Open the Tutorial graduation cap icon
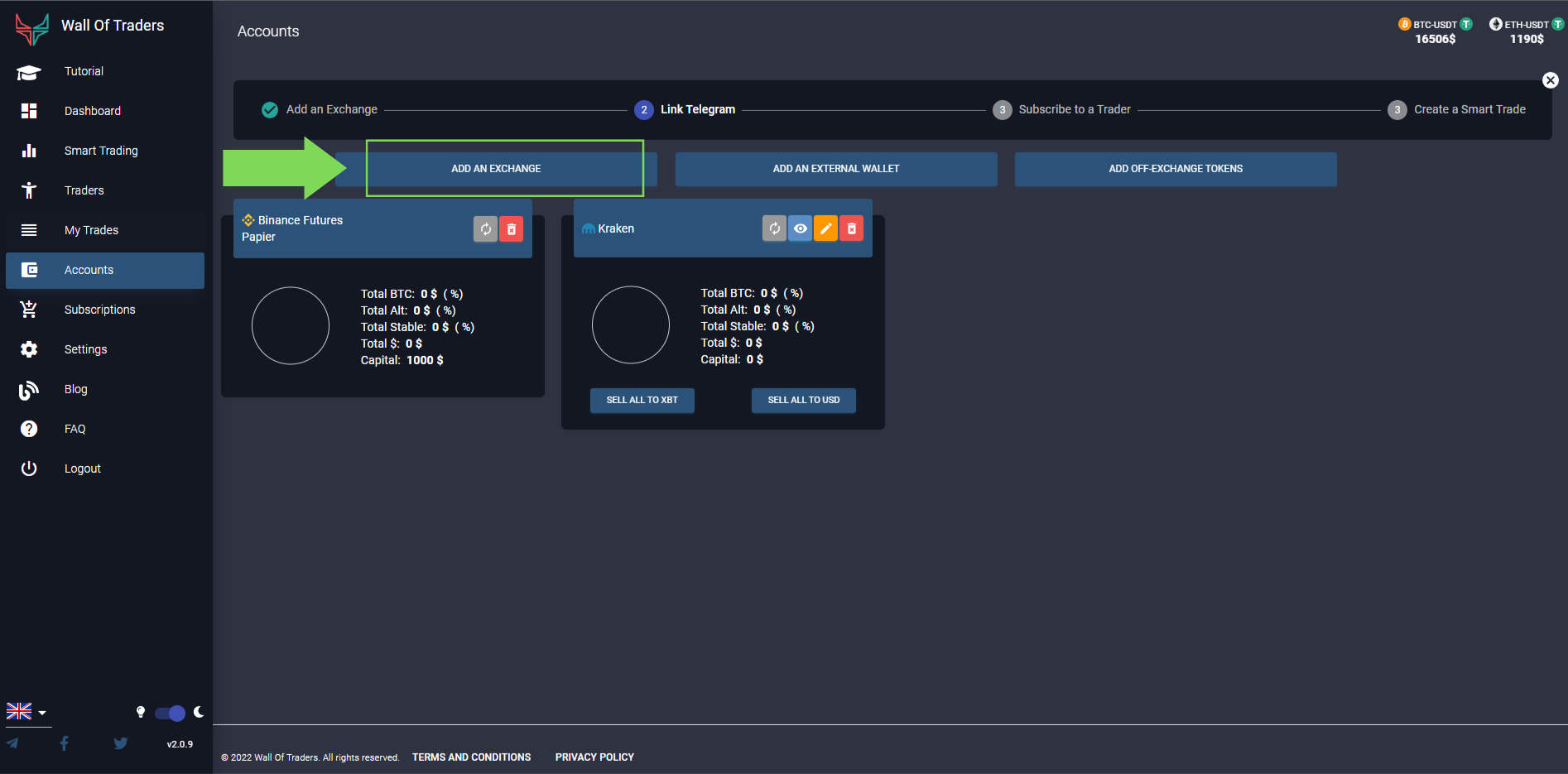The image size is (1568, 774). (29, 72)
